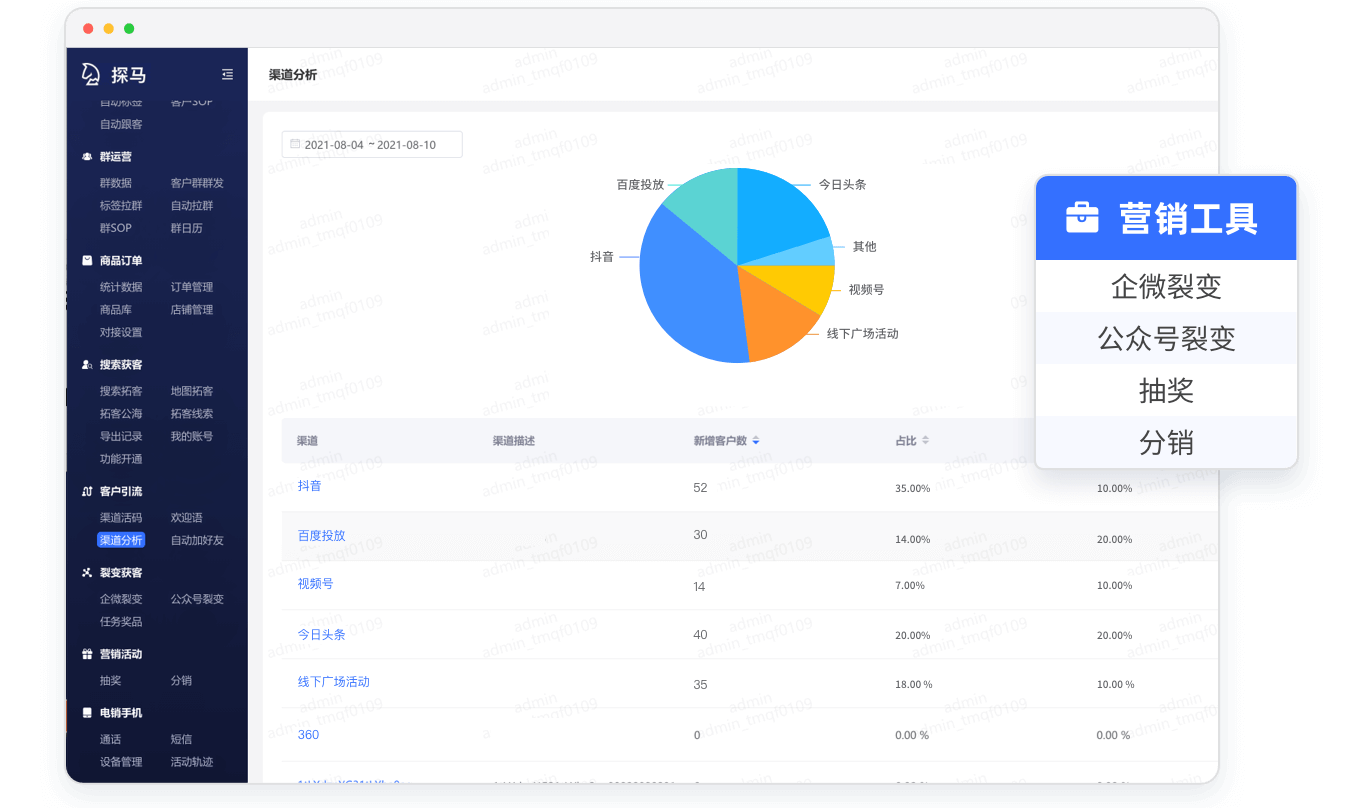Screen dimensions: 1372x808
Task: Click the 探马 horse logo icon
Action: pos(91,75)
